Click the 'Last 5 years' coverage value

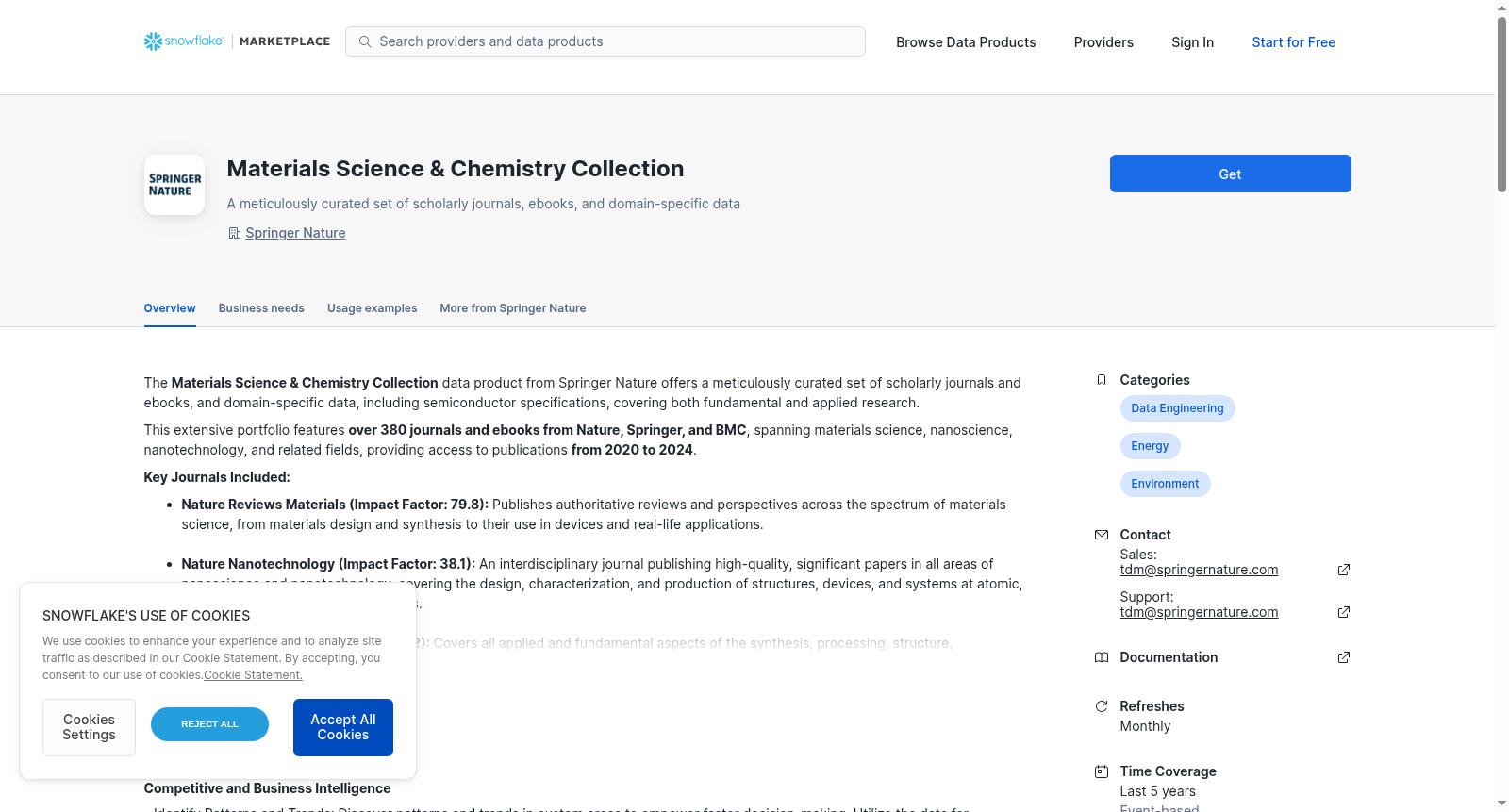pos(1158,791)
